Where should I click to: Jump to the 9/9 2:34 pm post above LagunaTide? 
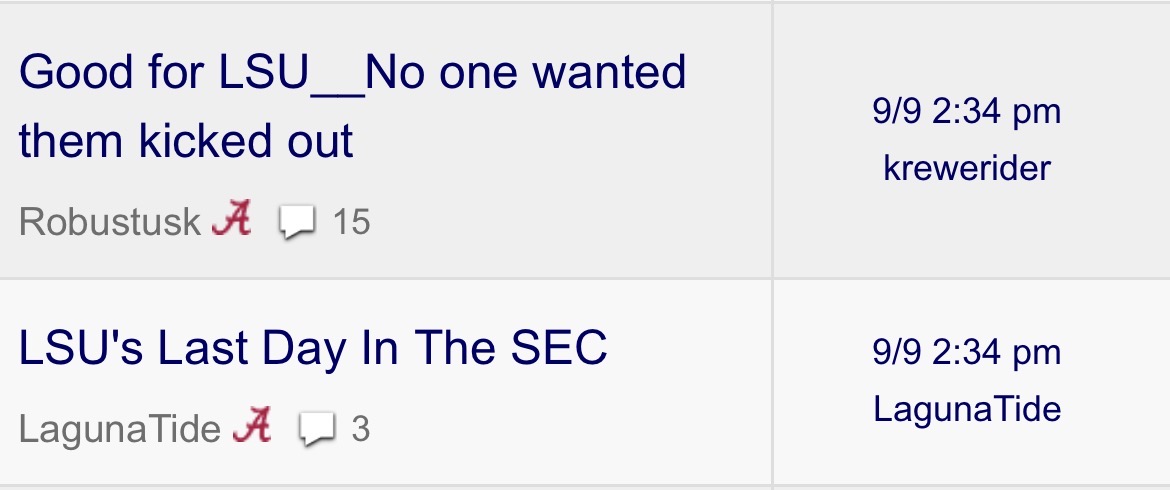tap(966, 353)
